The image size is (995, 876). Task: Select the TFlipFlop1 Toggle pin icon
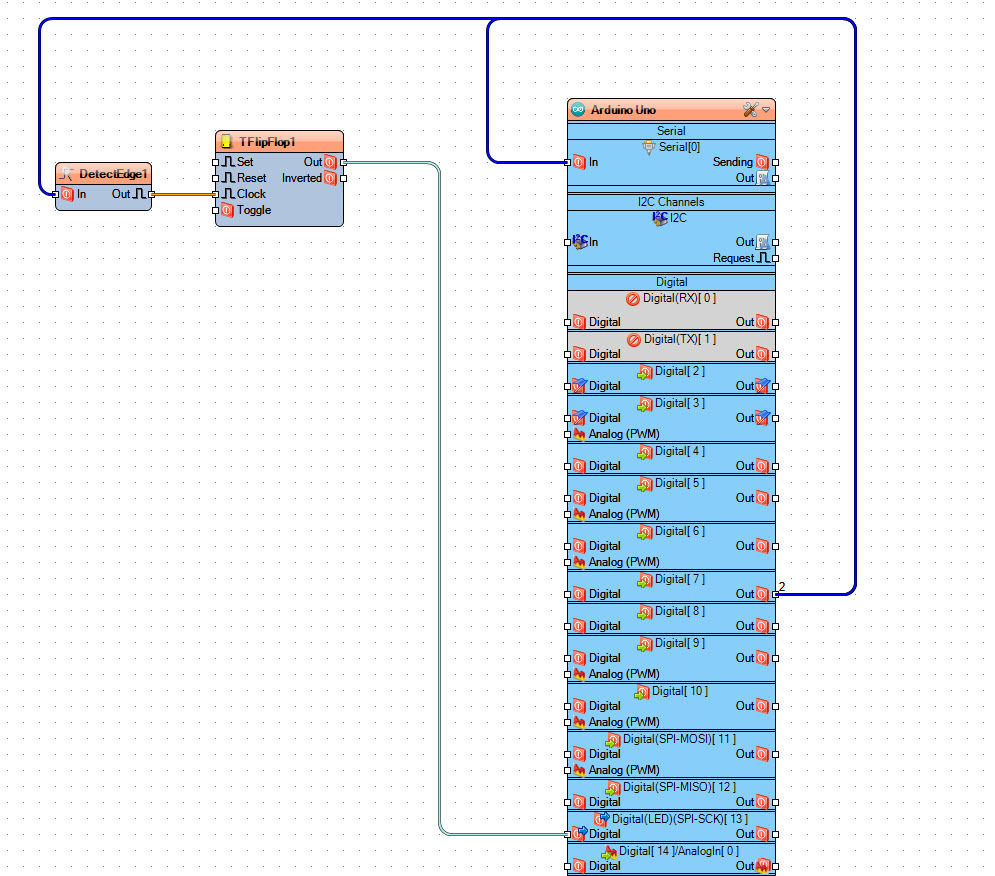click(x=228, y=210)
